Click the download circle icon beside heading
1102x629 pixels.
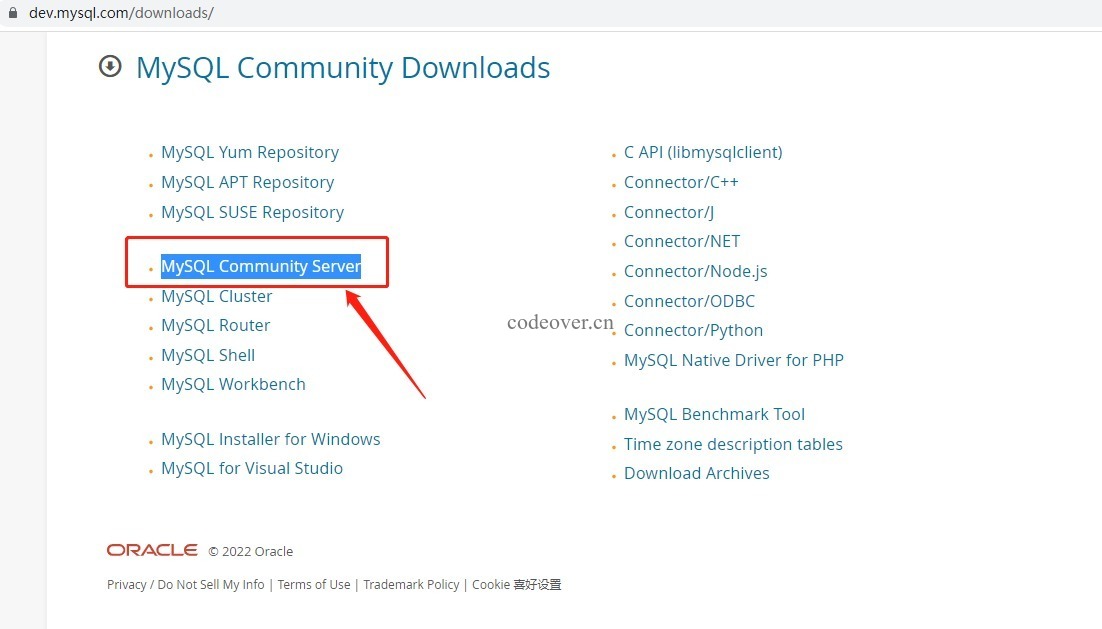click(x=110, y=67)
